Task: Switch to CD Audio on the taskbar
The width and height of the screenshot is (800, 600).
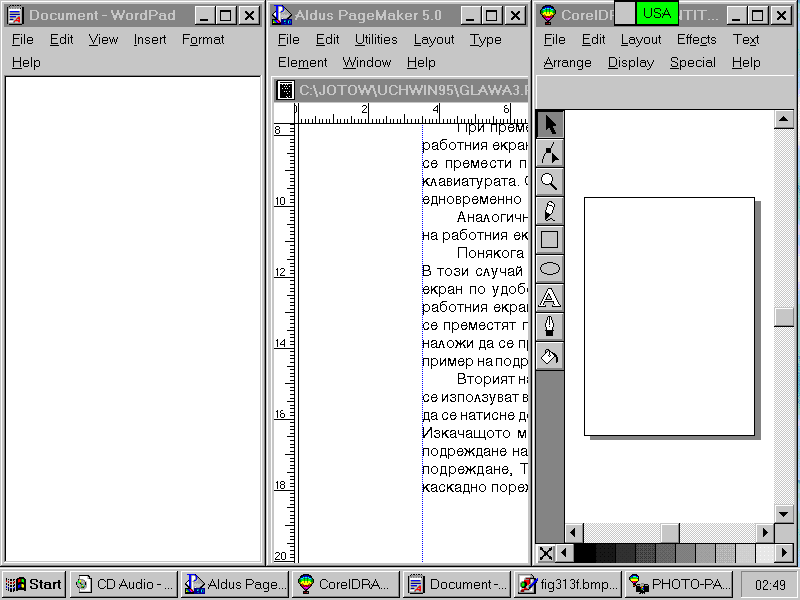Action: (x=124, y=584)
